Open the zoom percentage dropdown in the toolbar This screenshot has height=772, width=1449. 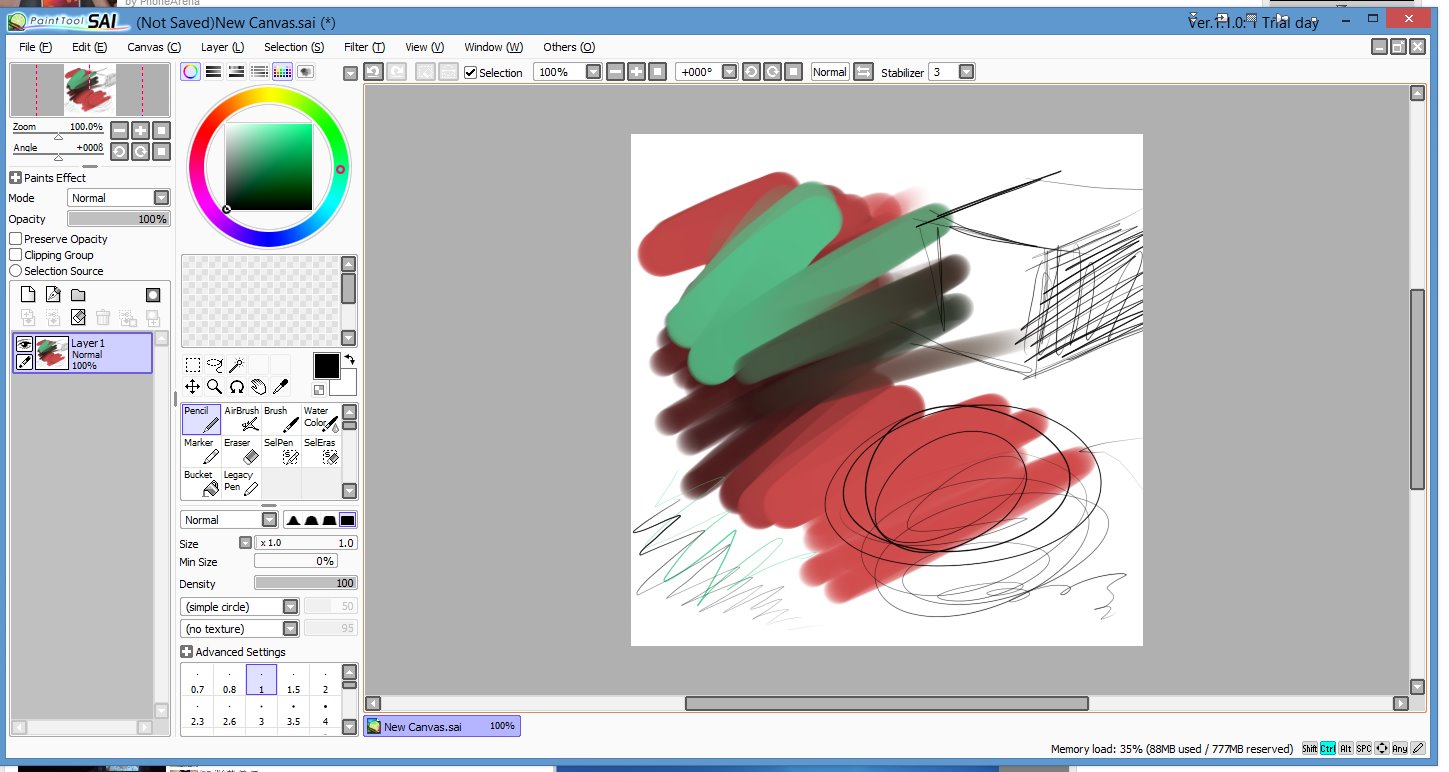tap(594, 72)
